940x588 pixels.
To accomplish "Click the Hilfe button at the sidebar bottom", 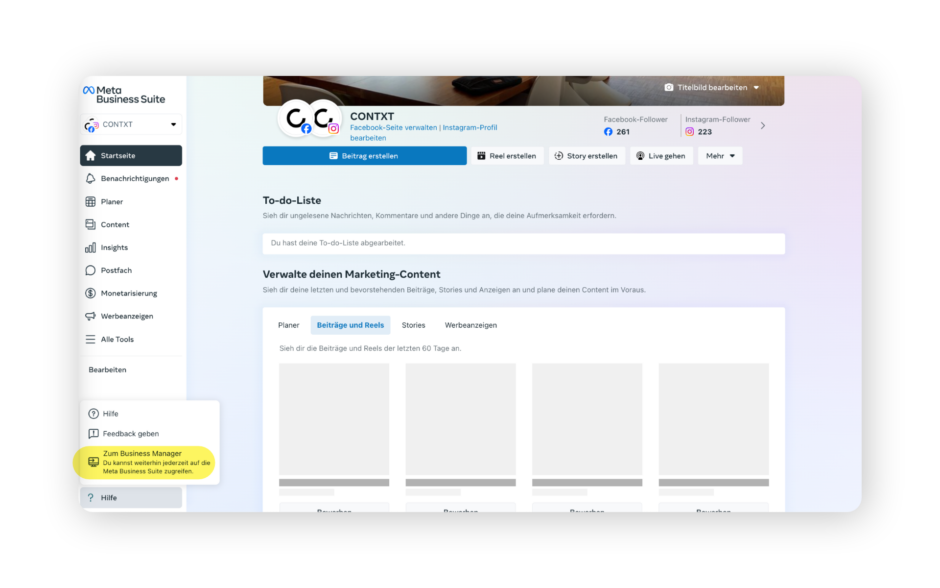I will pos(131,497).
